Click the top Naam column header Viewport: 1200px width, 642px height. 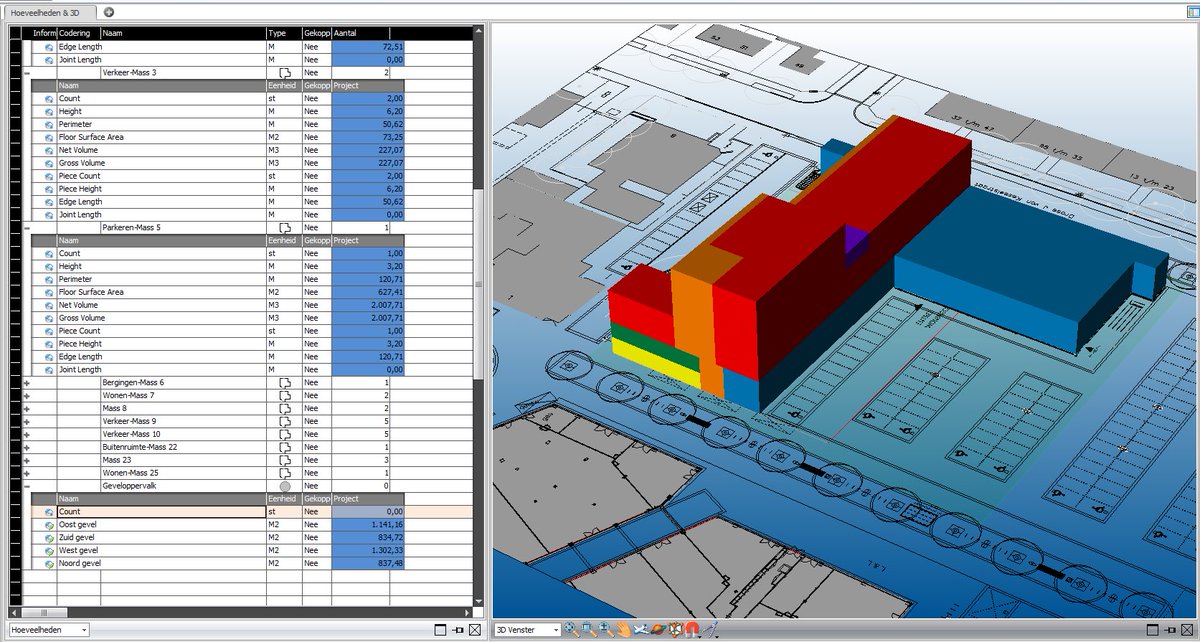click(183, 33)
